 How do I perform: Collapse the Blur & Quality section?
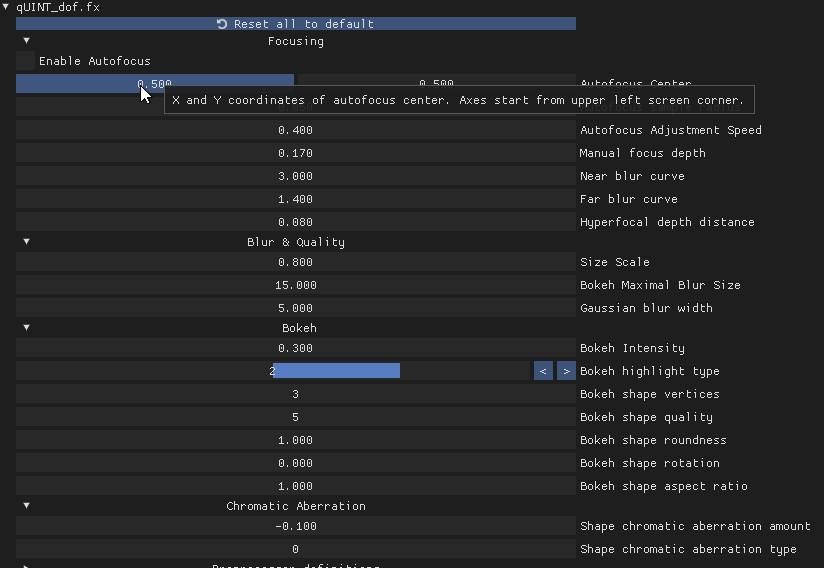click(26, 242)
